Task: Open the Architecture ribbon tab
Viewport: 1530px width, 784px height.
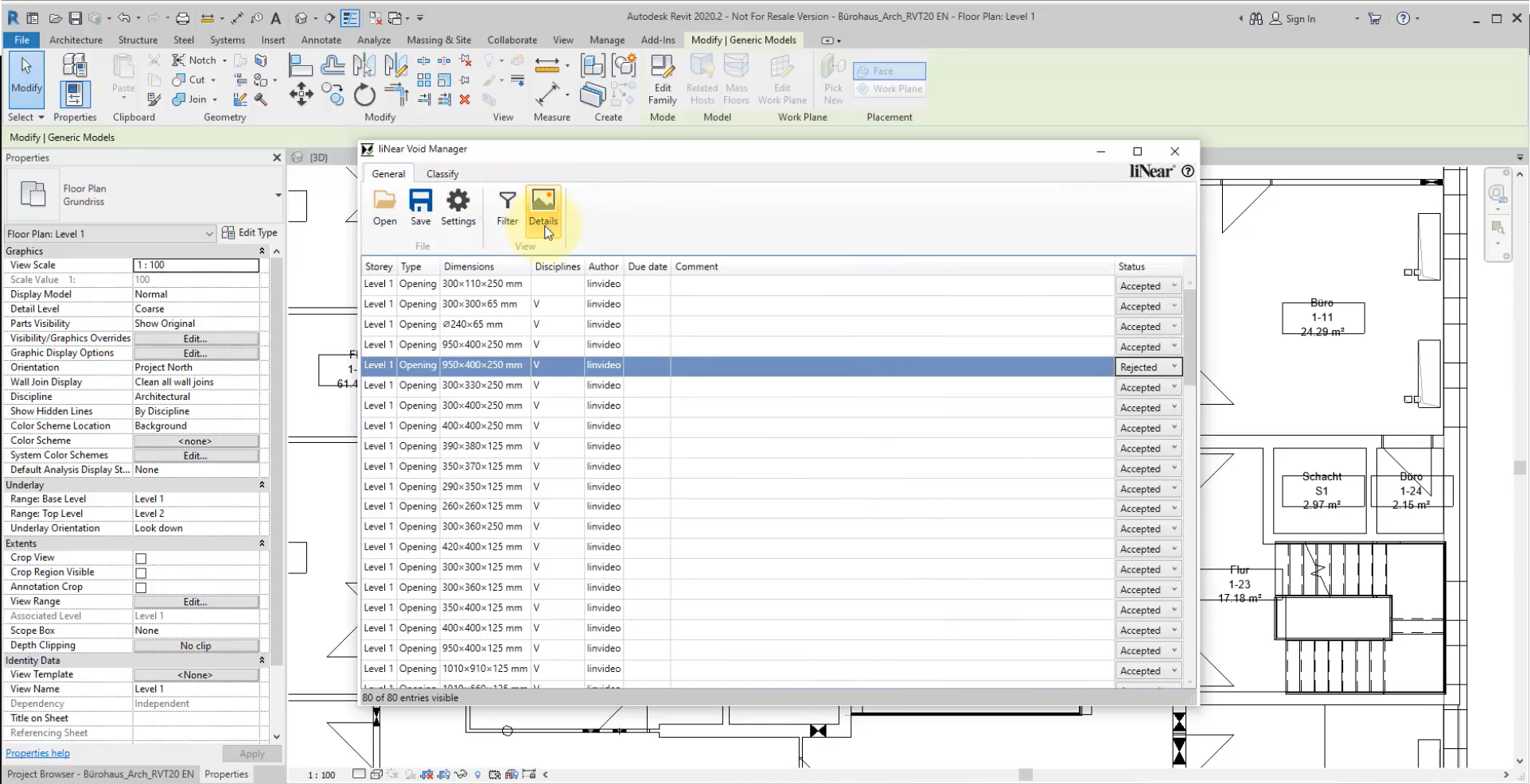Action: pyautogui.click(x=76, y=40)
